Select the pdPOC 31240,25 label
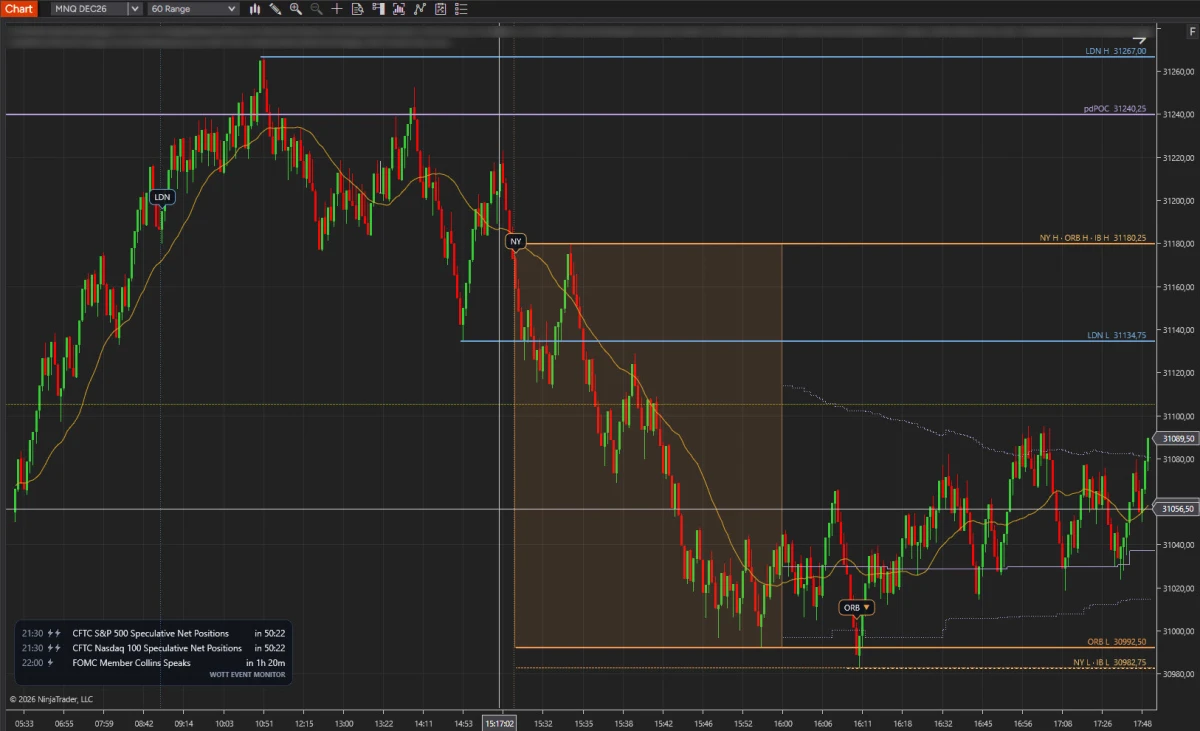The image size is (1200, 731). point(1115,108)
